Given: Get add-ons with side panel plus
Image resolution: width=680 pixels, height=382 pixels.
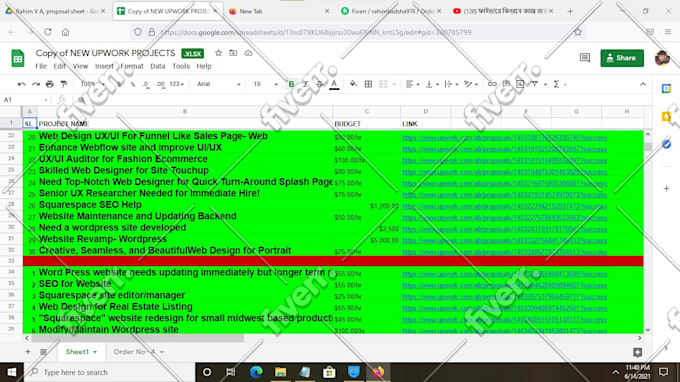Looking at the screenshot, I should click(666, 189).
